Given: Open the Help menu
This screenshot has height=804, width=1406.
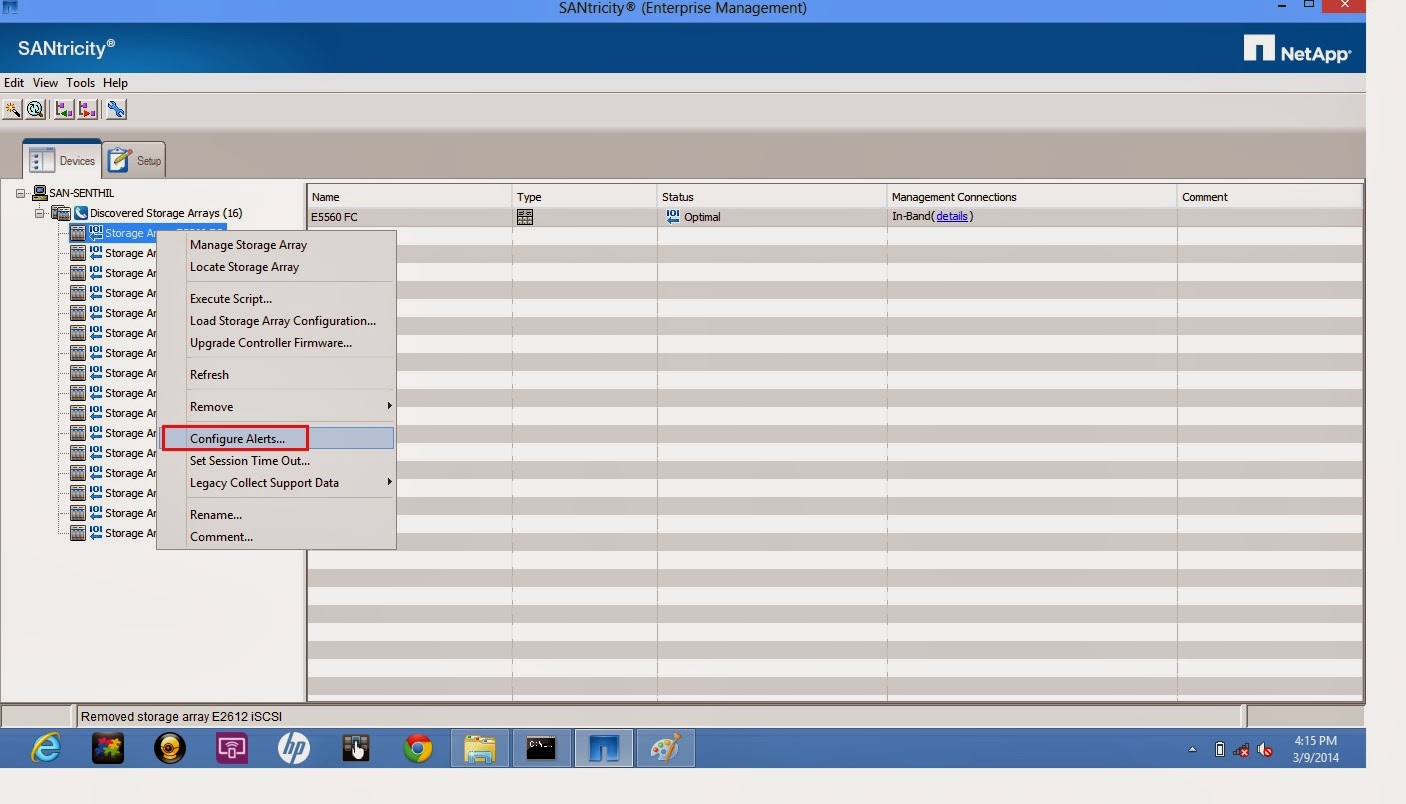Looking at the screenshot, I should click(x=115, y=83).
